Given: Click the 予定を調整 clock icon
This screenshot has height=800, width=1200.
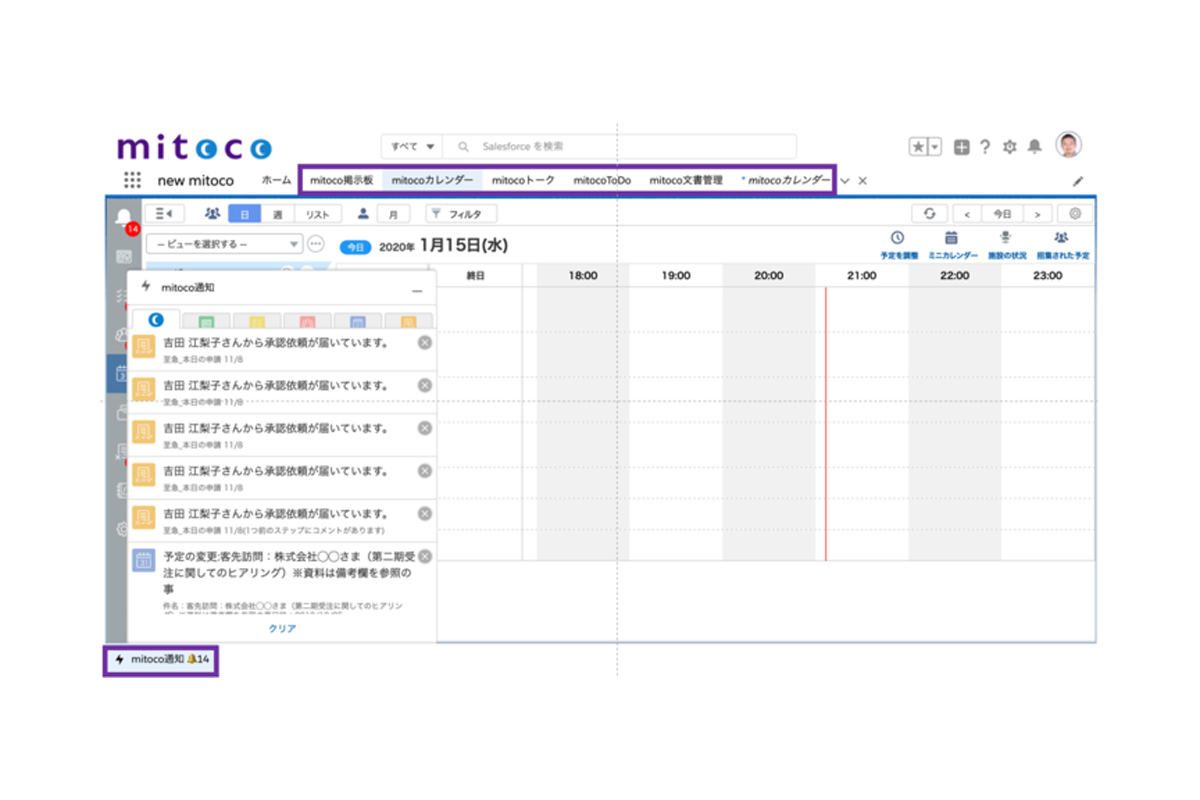Looking at the screenshot, I should coord(897,238).
